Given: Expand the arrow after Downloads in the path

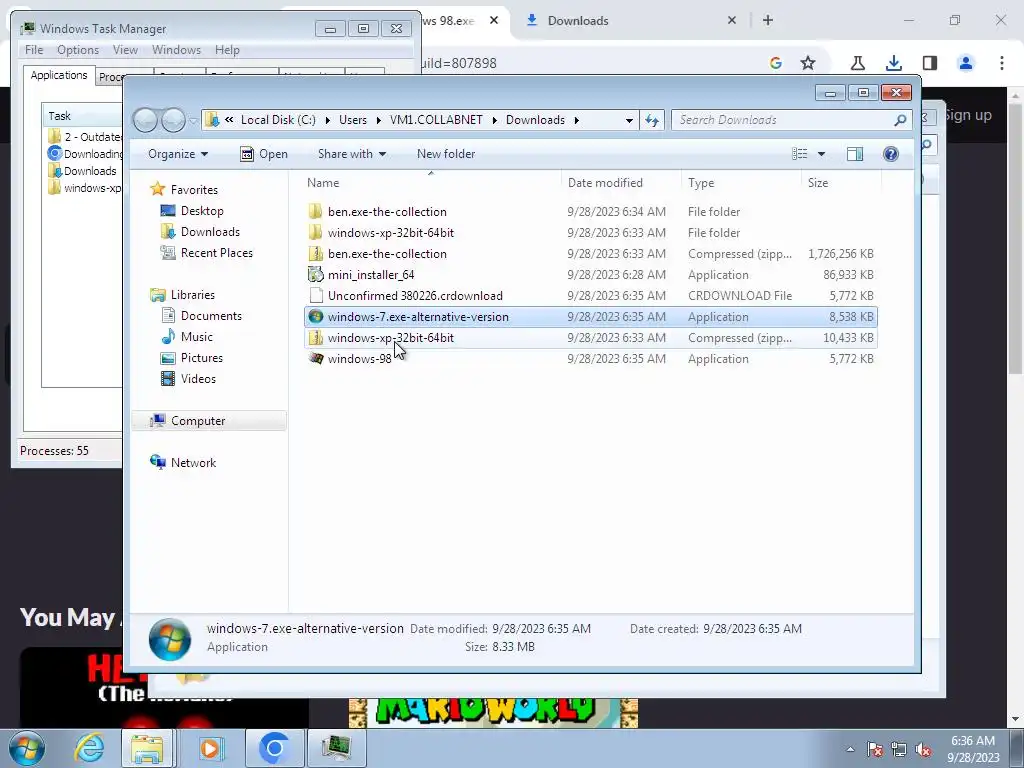Looking at the screenshot, I should [577, 120].
